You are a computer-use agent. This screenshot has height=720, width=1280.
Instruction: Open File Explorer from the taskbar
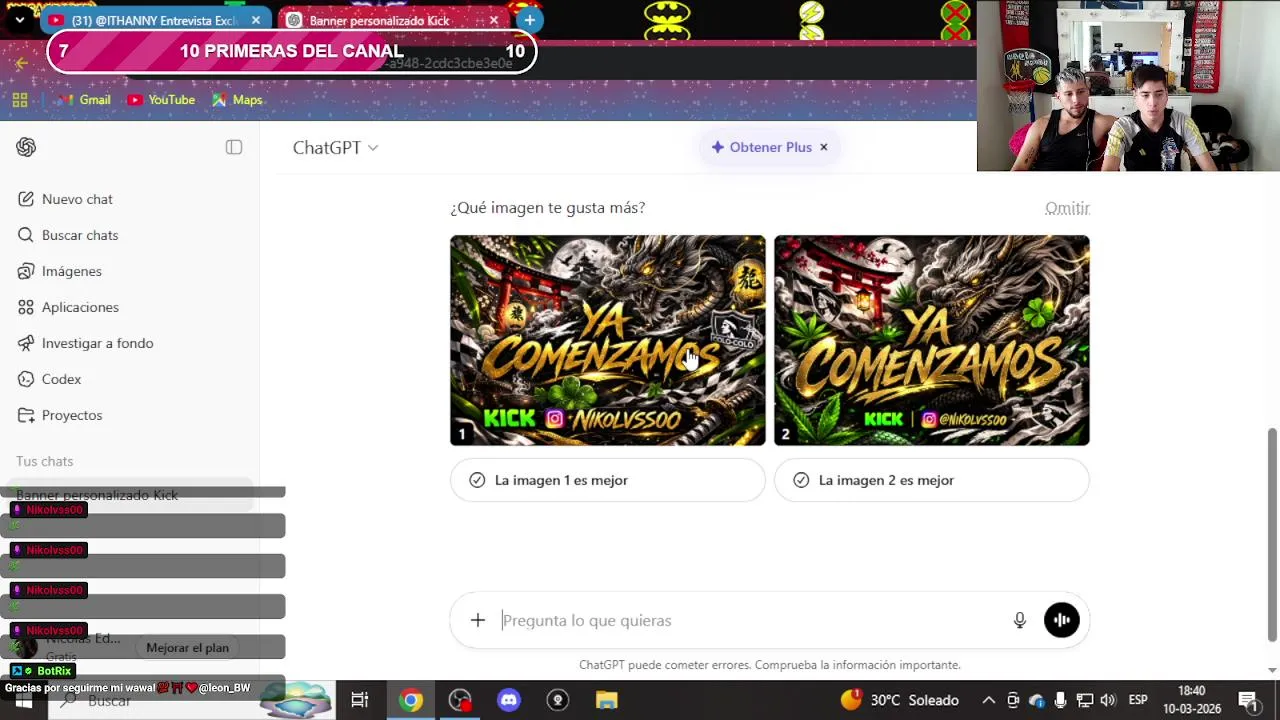[x=607, y=700]
